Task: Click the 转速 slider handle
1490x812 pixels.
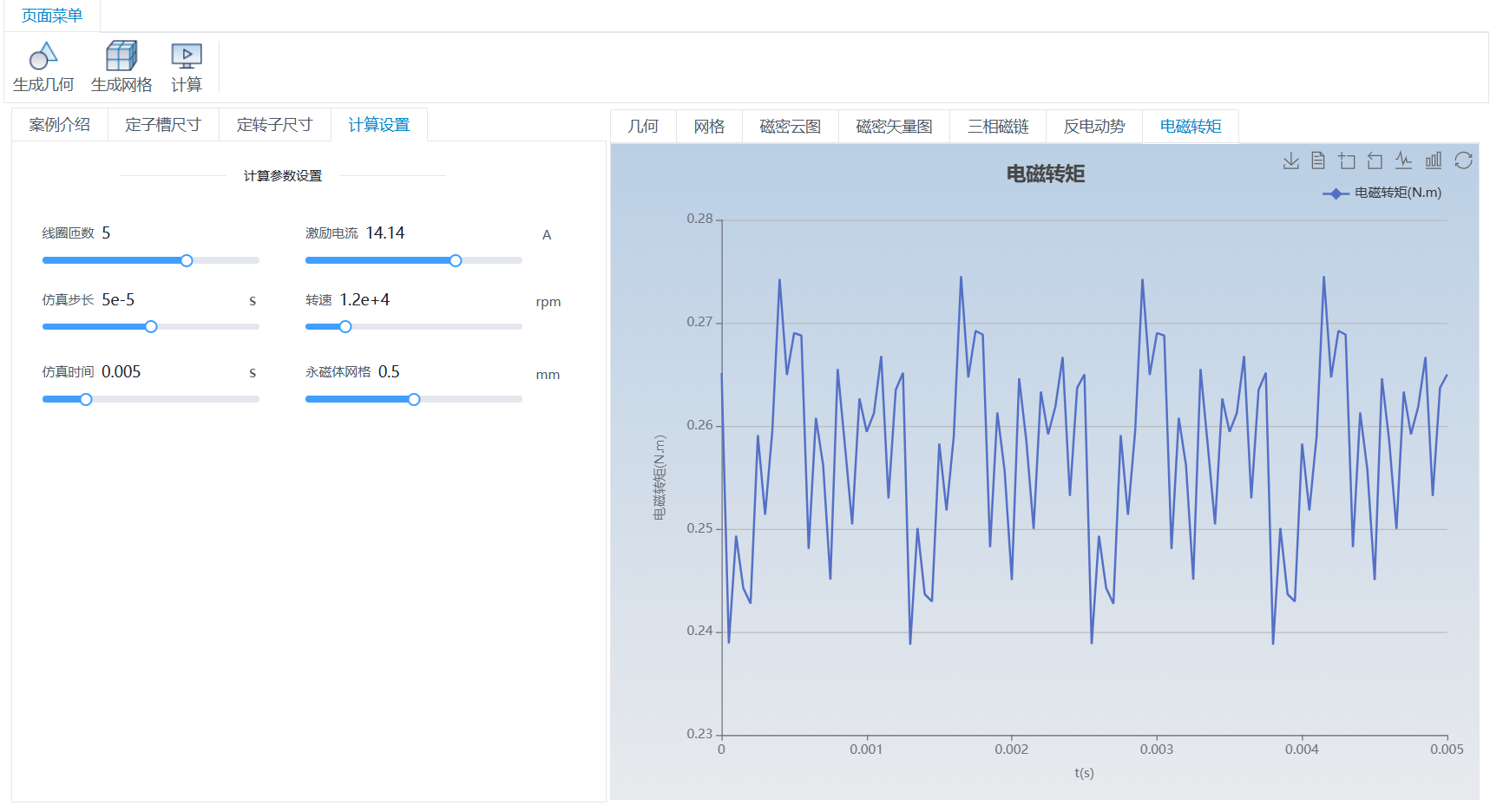Action: [345, 327]
